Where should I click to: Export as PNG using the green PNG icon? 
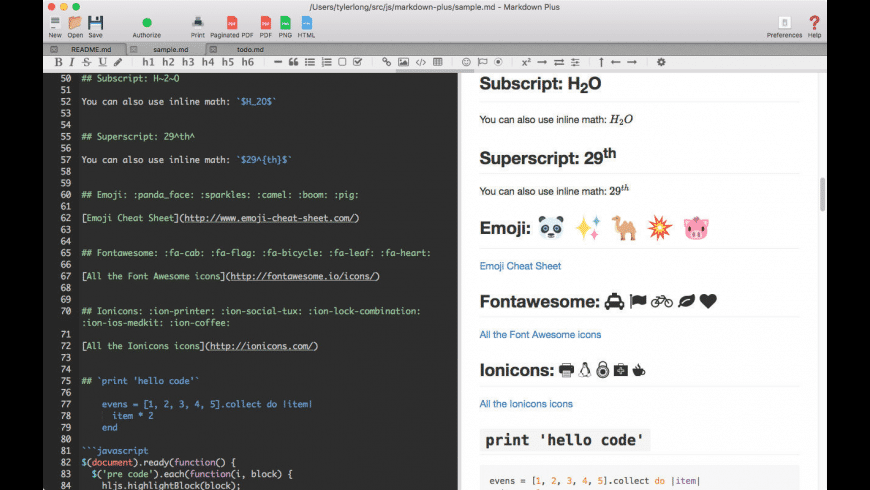click(x=285, y=27)
